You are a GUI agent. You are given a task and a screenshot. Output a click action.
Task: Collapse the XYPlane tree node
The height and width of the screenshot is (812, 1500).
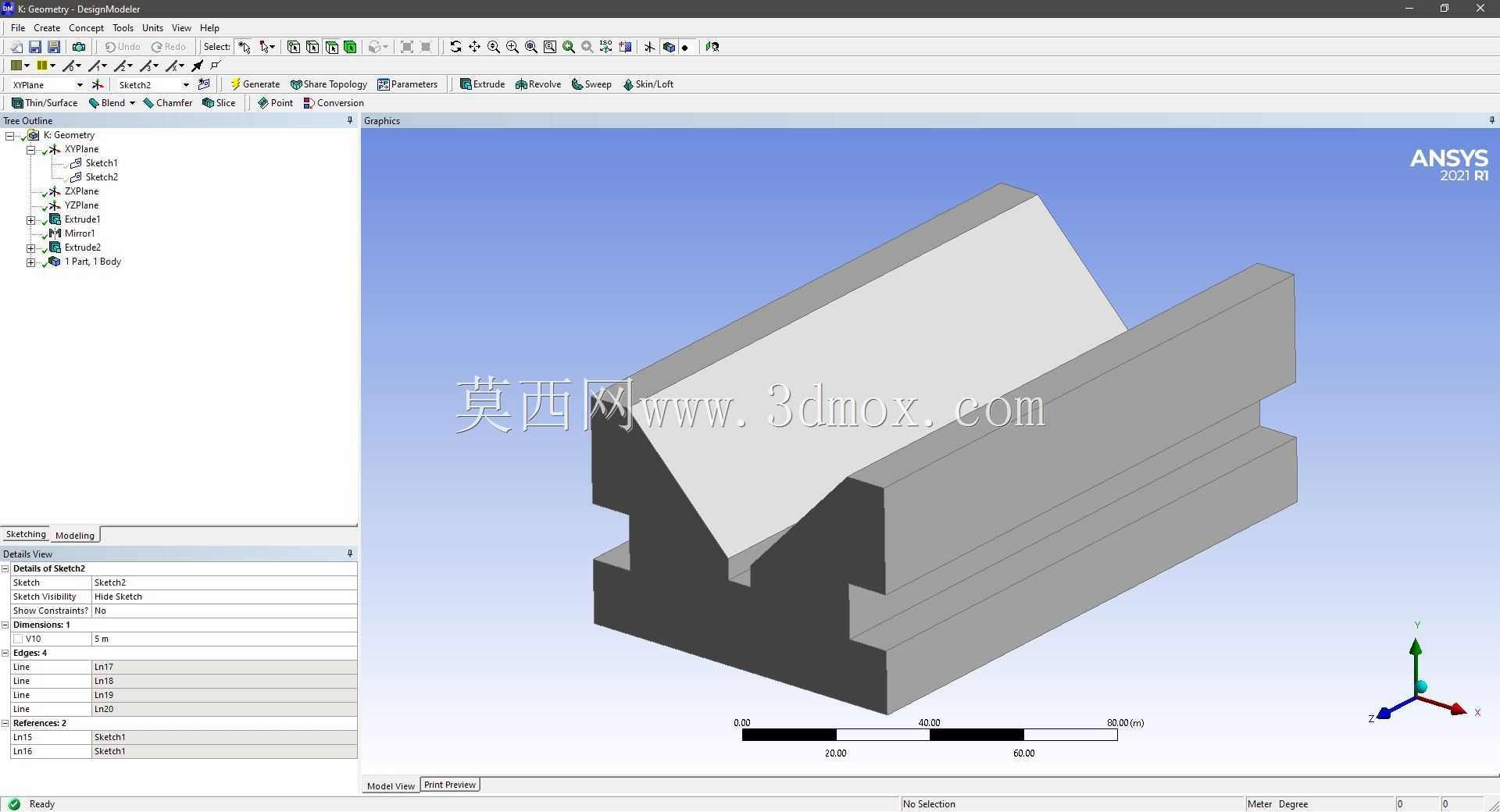tap(30, 149)
